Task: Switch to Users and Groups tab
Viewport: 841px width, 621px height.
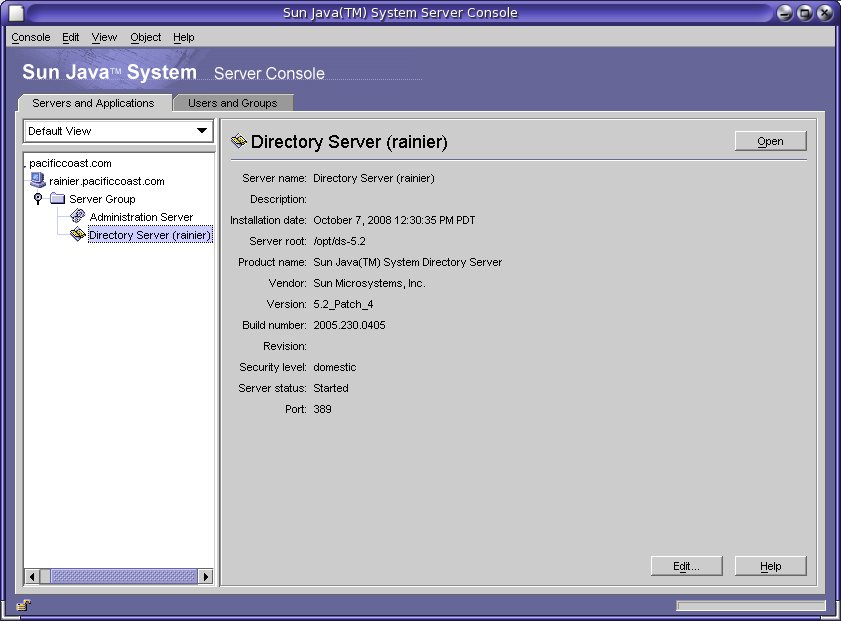Action: pos(233,103)
